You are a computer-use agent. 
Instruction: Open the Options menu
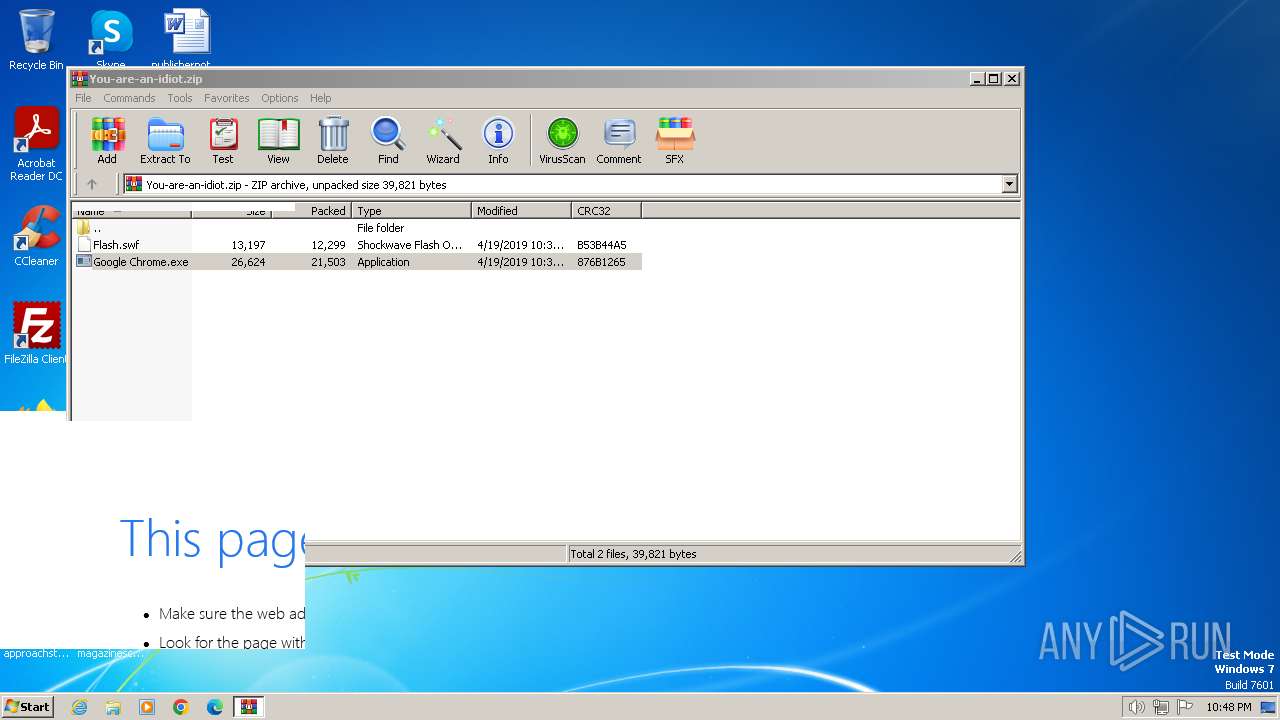(280, 98)
